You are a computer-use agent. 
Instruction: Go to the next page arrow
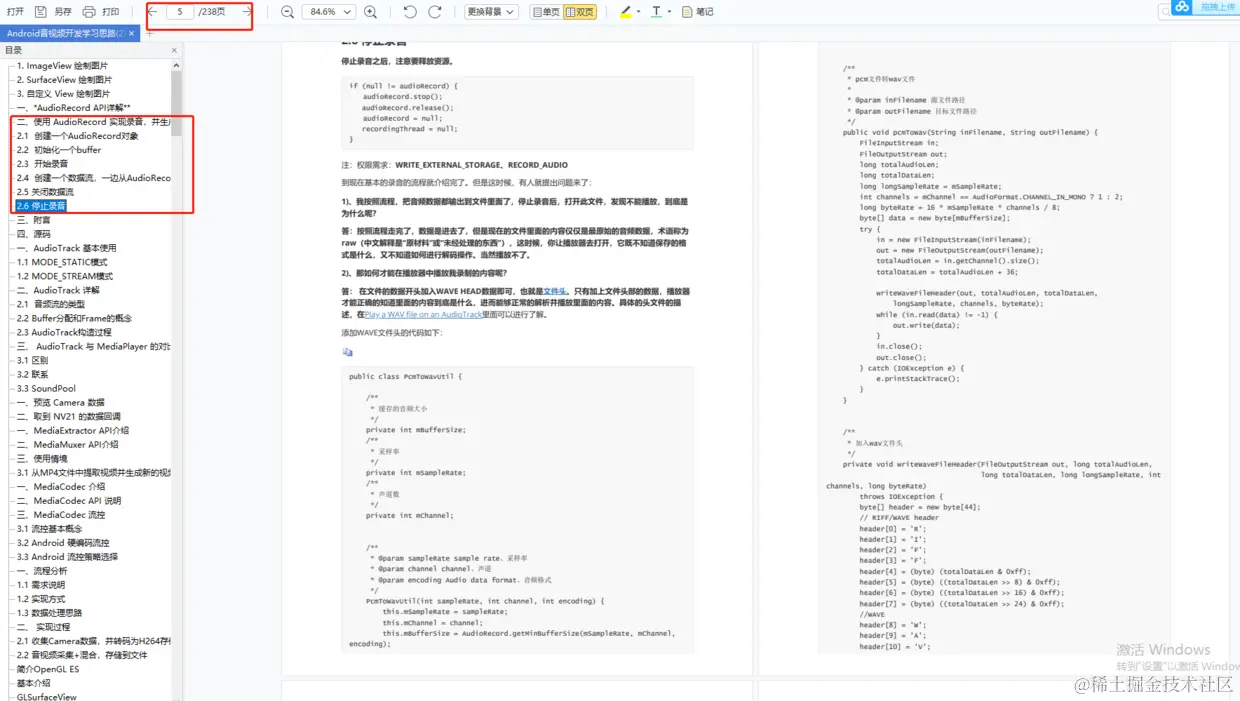pos(246,12)
